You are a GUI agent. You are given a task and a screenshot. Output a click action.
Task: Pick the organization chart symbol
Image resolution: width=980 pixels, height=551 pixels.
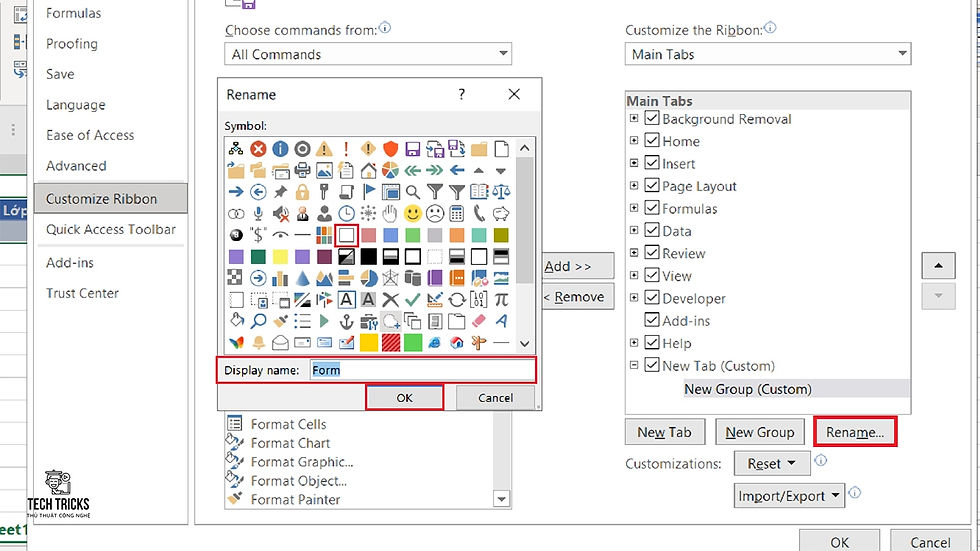coord(236,149)
